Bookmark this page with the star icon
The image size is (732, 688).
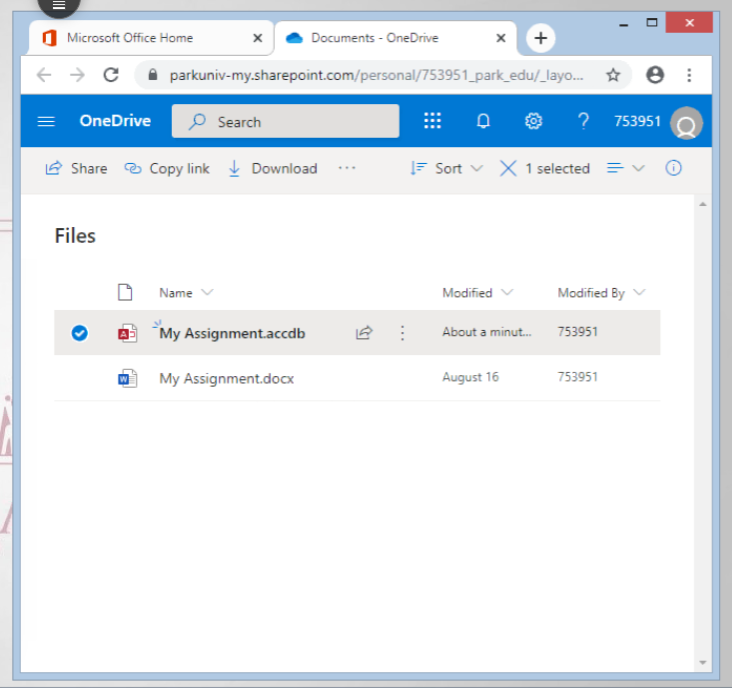point(613,75)
